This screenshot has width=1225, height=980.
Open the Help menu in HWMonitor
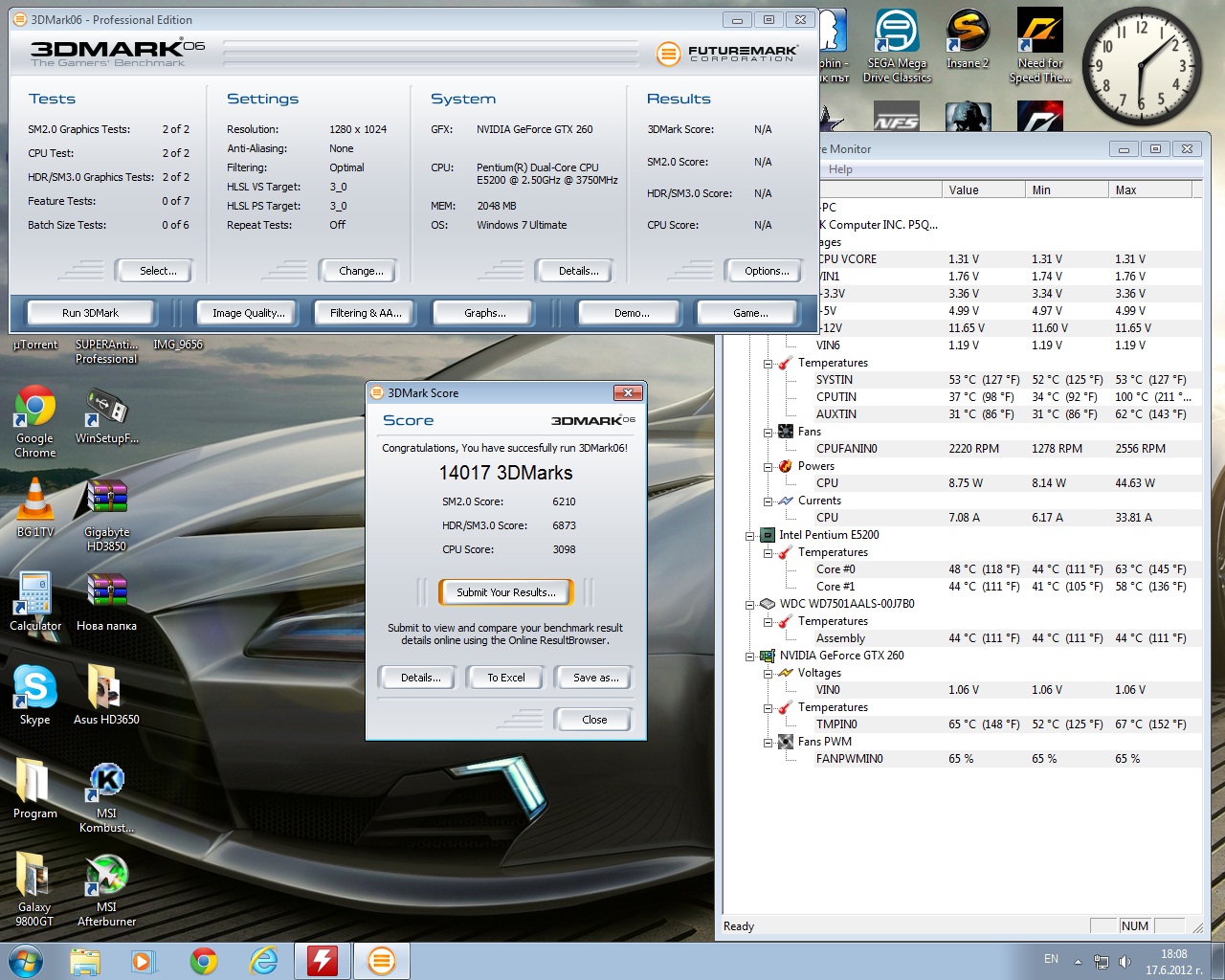pyautogui.click(x=840, y=169)
